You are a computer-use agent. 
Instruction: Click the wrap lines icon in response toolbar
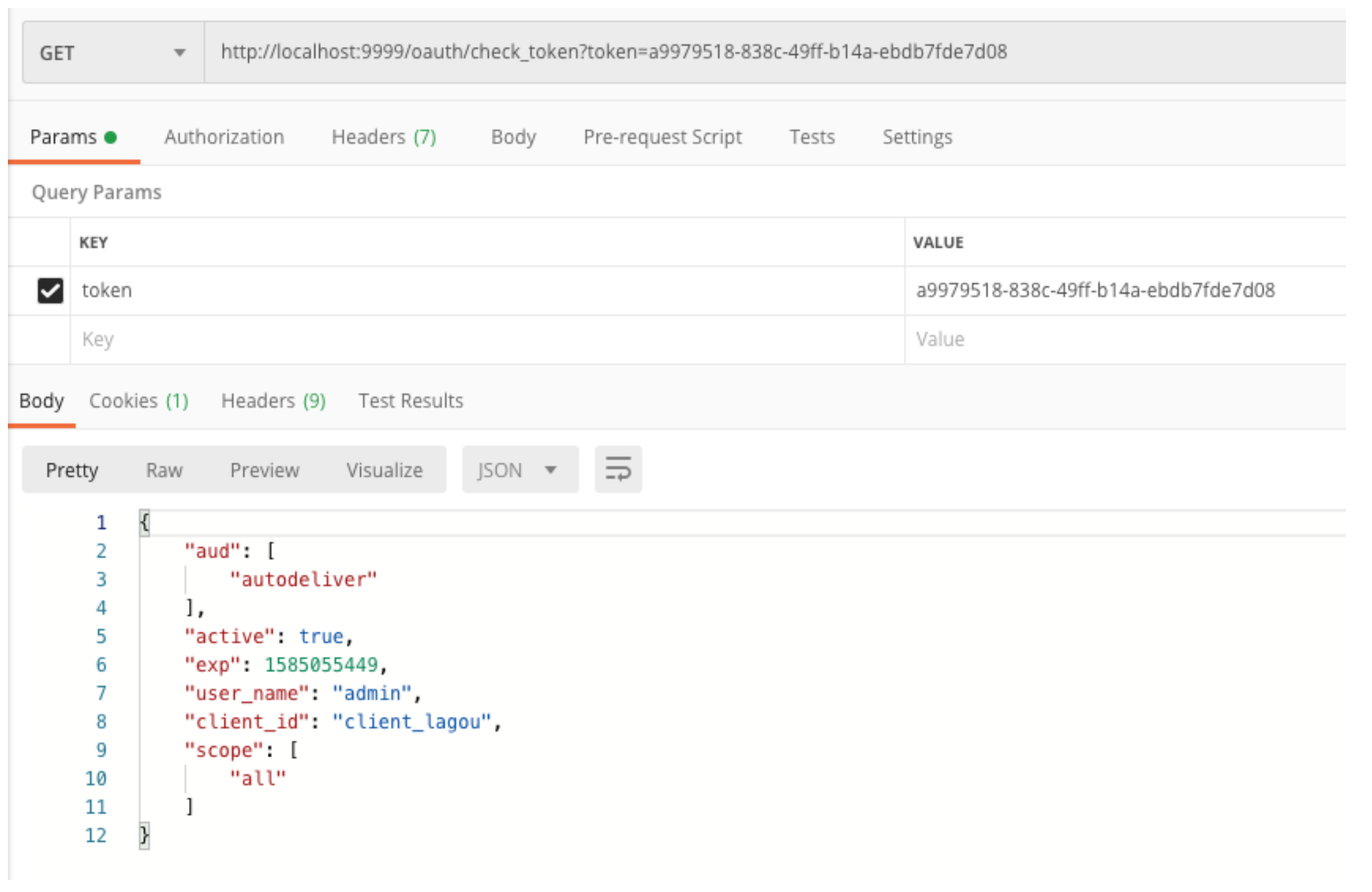click(x=618, y=469)
